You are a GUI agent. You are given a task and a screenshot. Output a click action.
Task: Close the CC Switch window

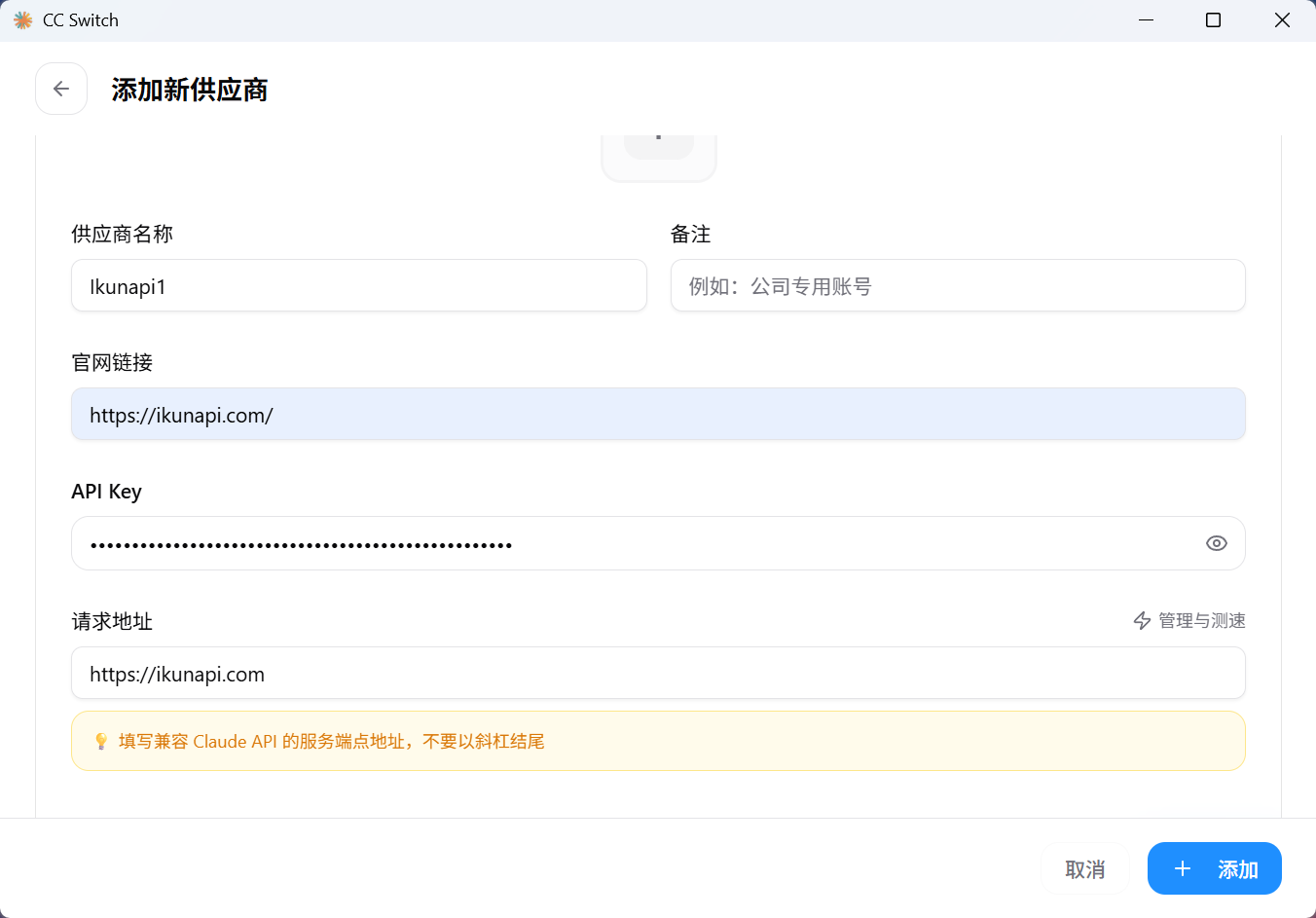1282,20
